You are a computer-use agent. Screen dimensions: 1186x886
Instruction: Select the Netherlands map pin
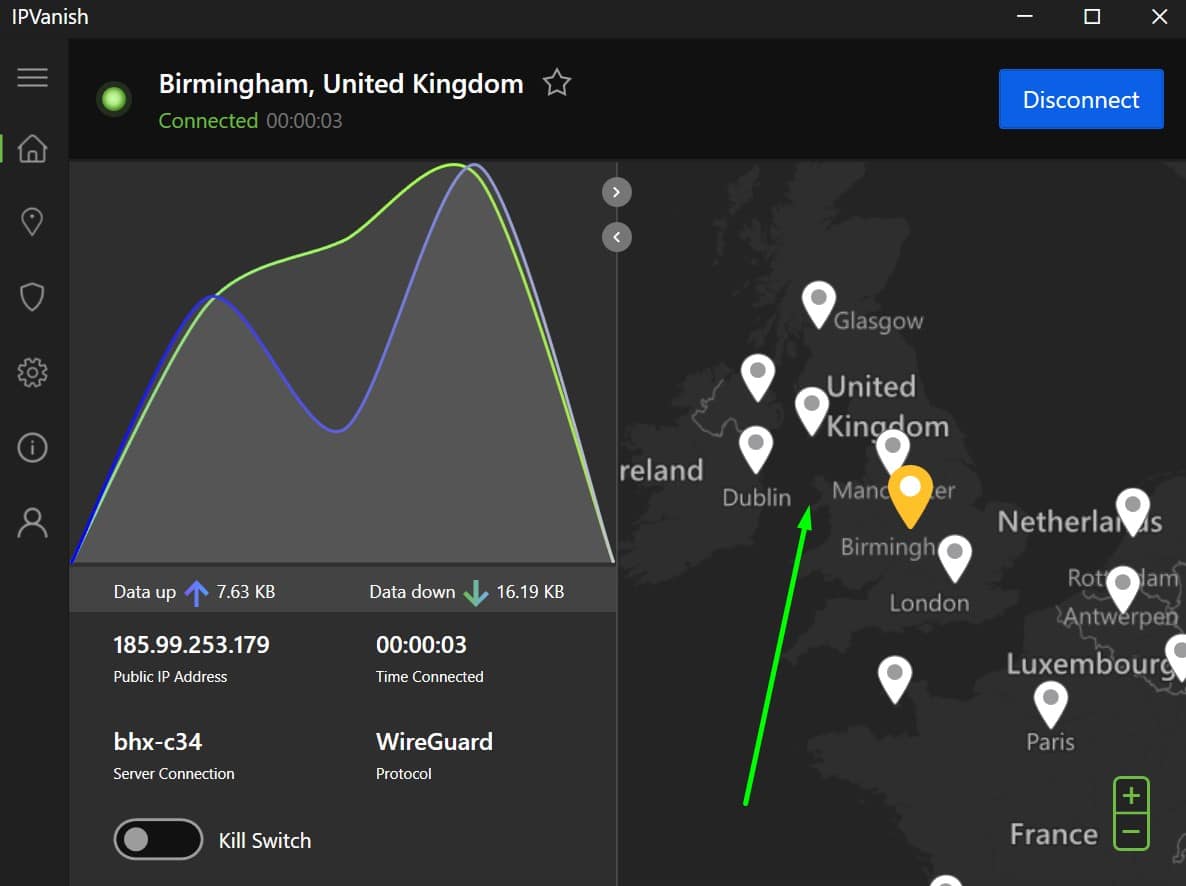pyautogui.click(x=1132, y=511)
